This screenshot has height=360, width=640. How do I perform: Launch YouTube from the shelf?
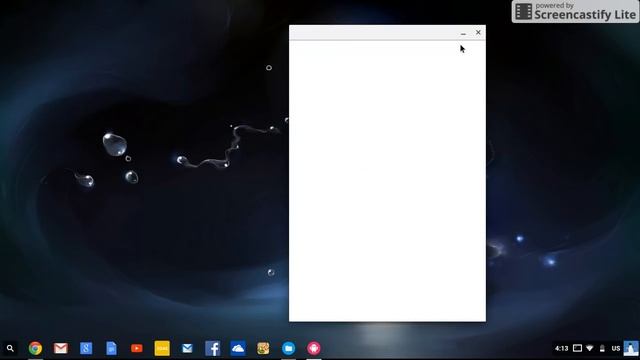click(x=137, y=348)
